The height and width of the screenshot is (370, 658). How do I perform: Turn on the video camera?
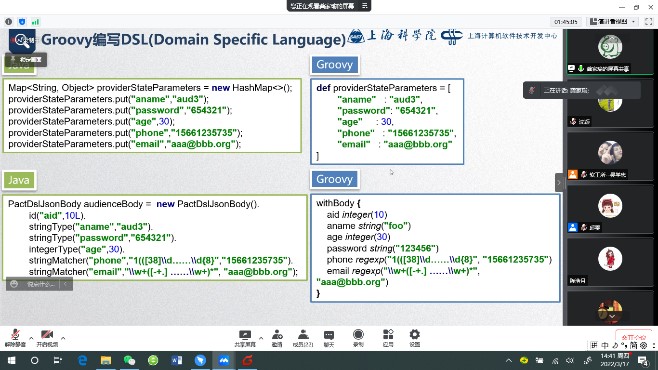pyautogui.click(x=47, y=338)
